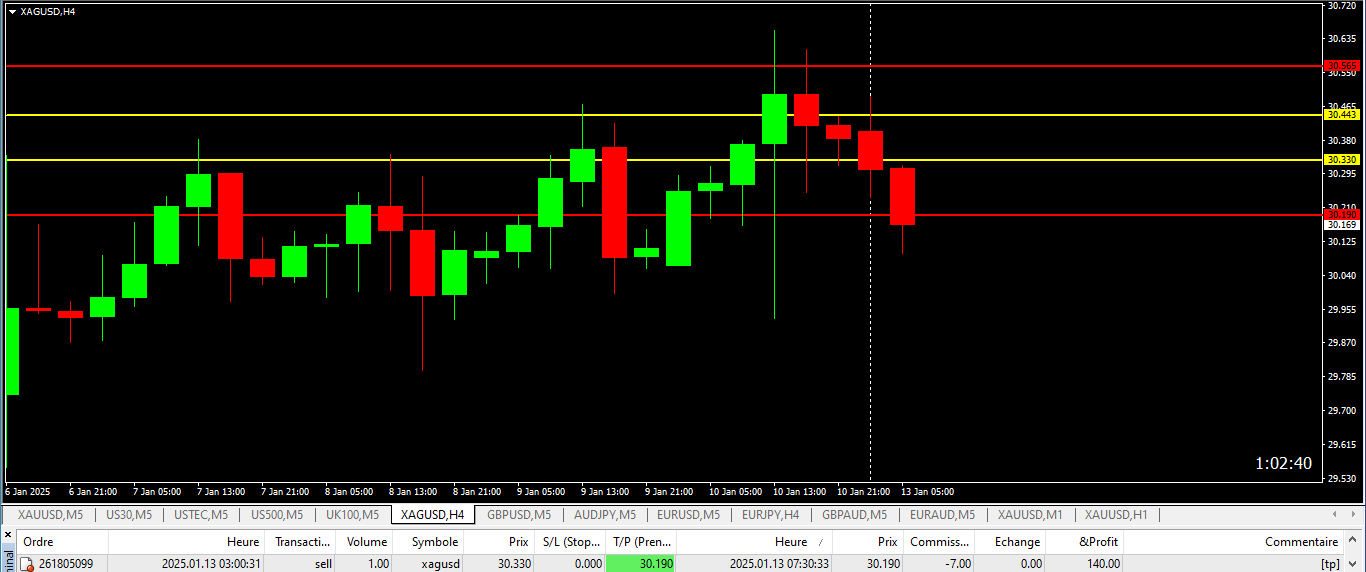This screenshot has width=1366, height=572.
Task: Sort by the first Prix column header
Action: click(x=498, y=542)
